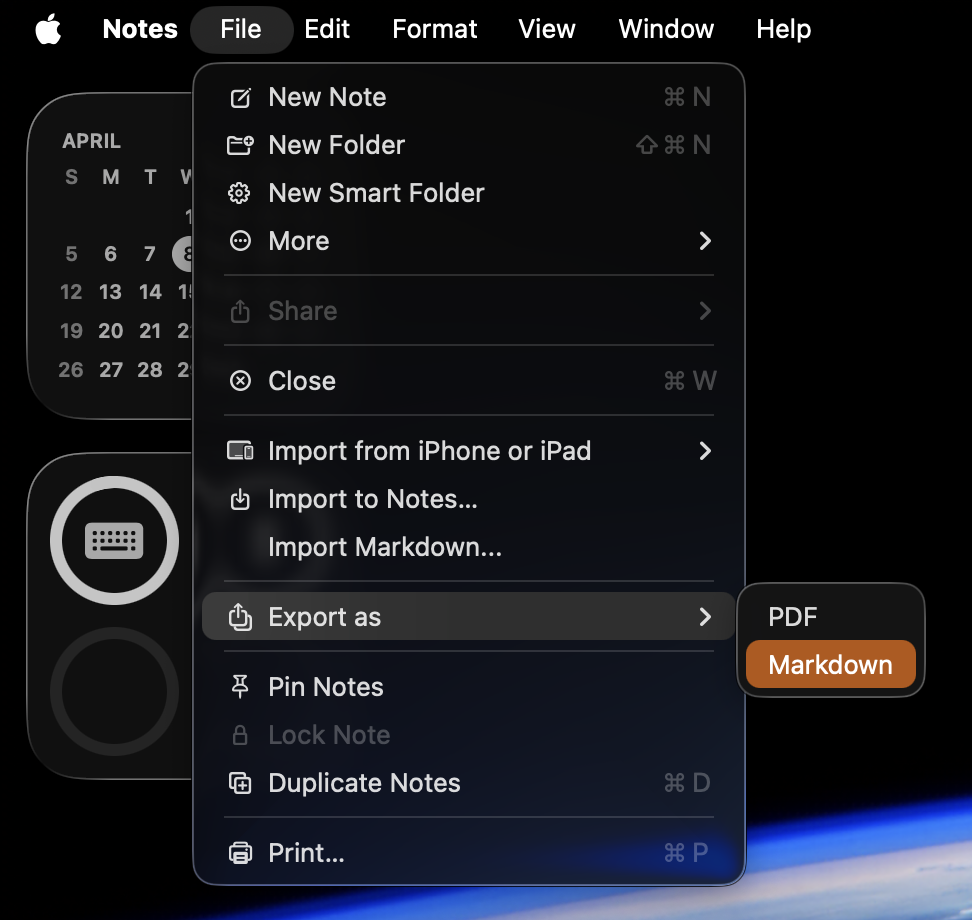Select Import Markdown… menu entry
Viewport: 972px width, 920px height.
point(385,547)
